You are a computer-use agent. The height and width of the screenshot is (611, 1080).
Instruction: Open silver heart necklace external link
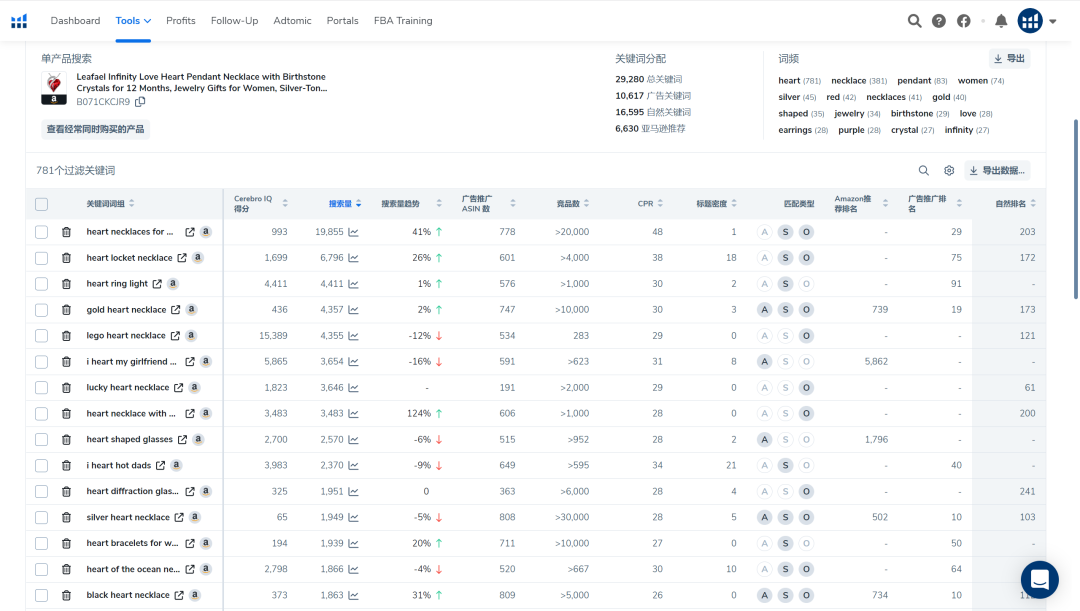[x=179, y=517]
